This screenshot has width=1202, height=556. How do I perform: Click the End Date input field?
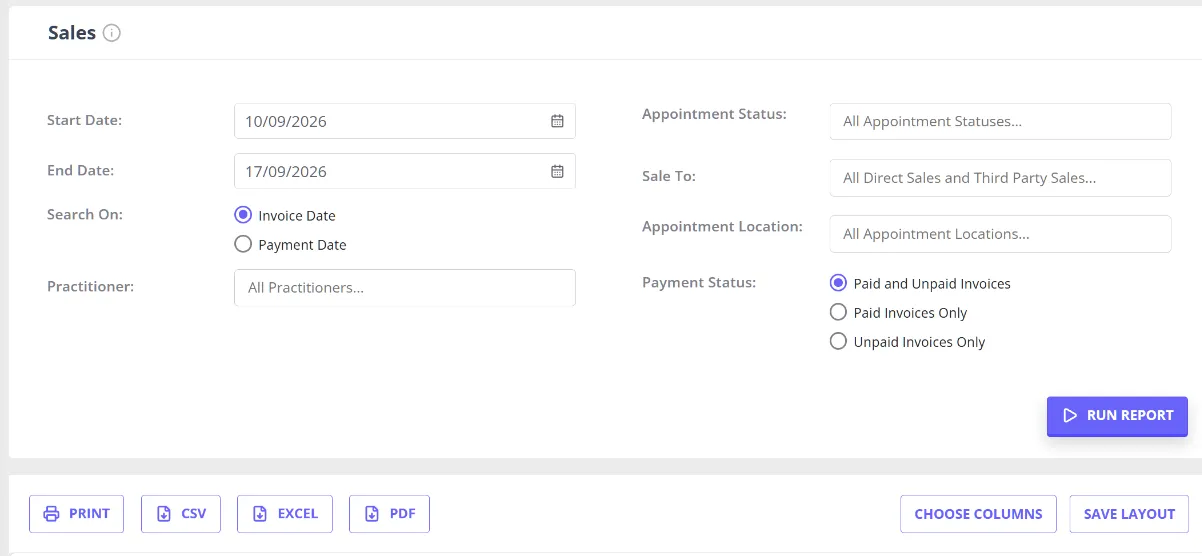(405, 171)
